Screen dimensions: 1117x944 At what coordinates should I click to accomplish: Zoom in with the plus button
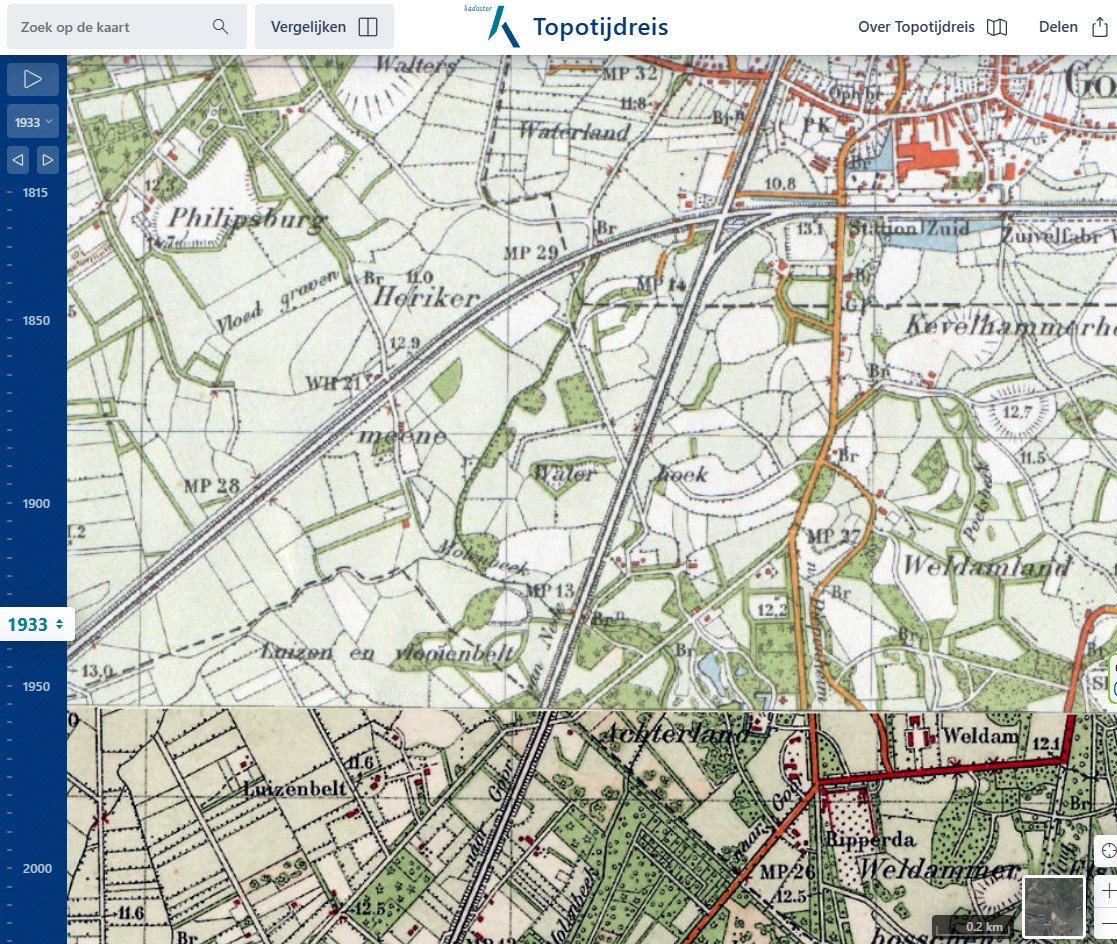point(1108,889)
